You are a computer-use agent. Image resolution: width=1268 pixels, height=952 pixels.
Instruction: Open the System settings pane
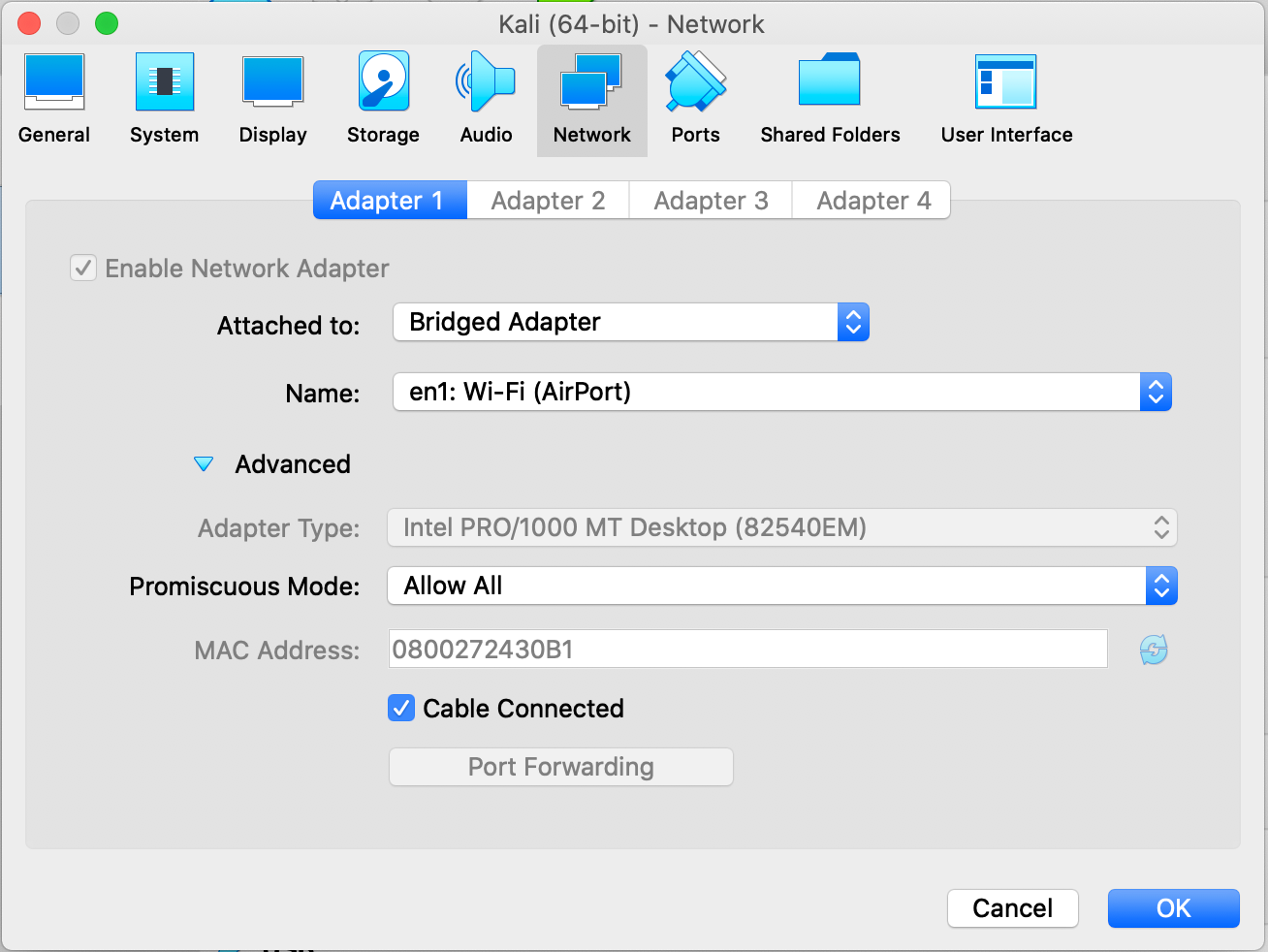pyautogui.click(x=165, y=100)
